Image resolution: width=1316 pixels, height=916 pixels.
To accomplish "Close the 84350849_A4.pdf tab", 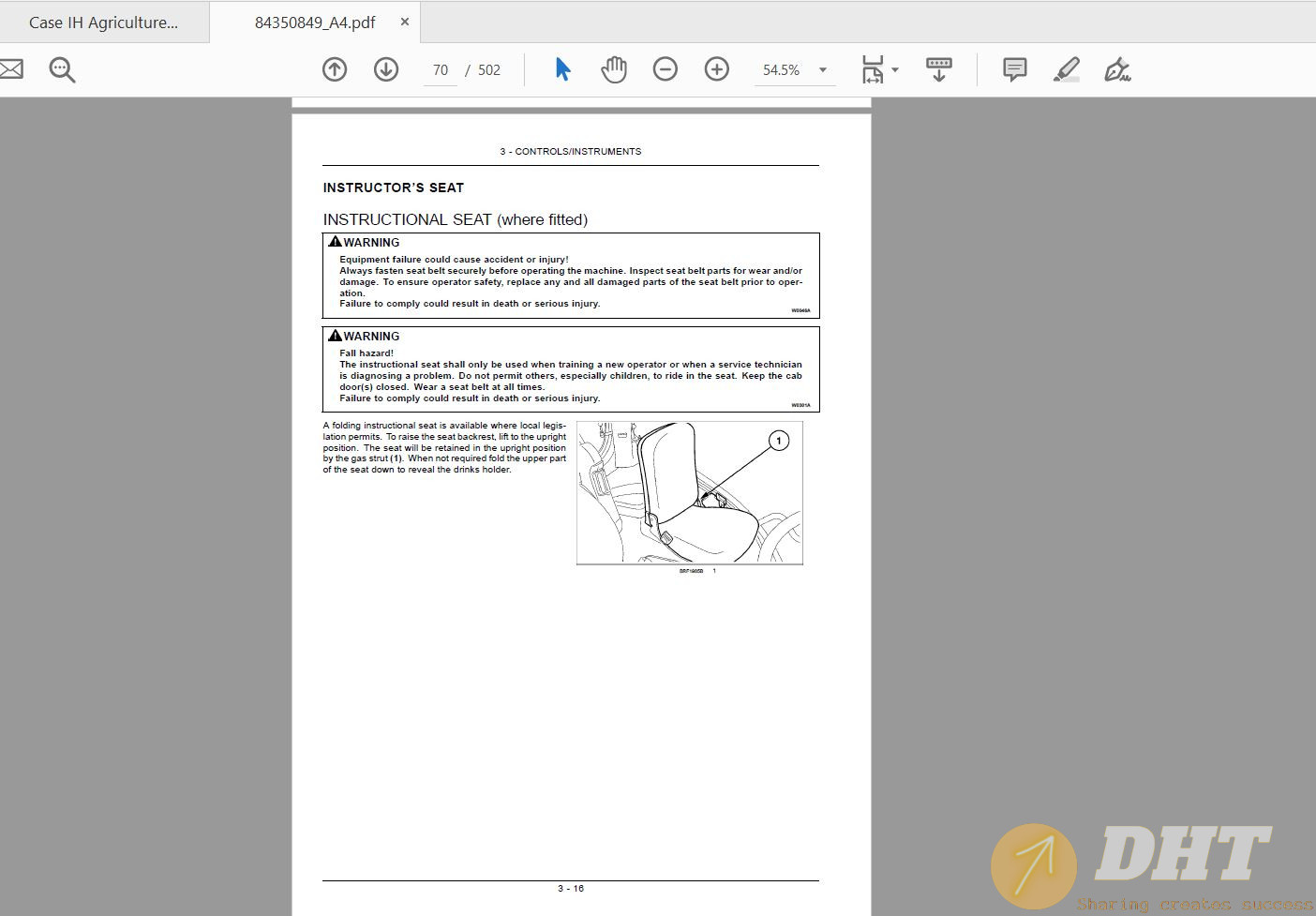I will click(x=405, y=22).
